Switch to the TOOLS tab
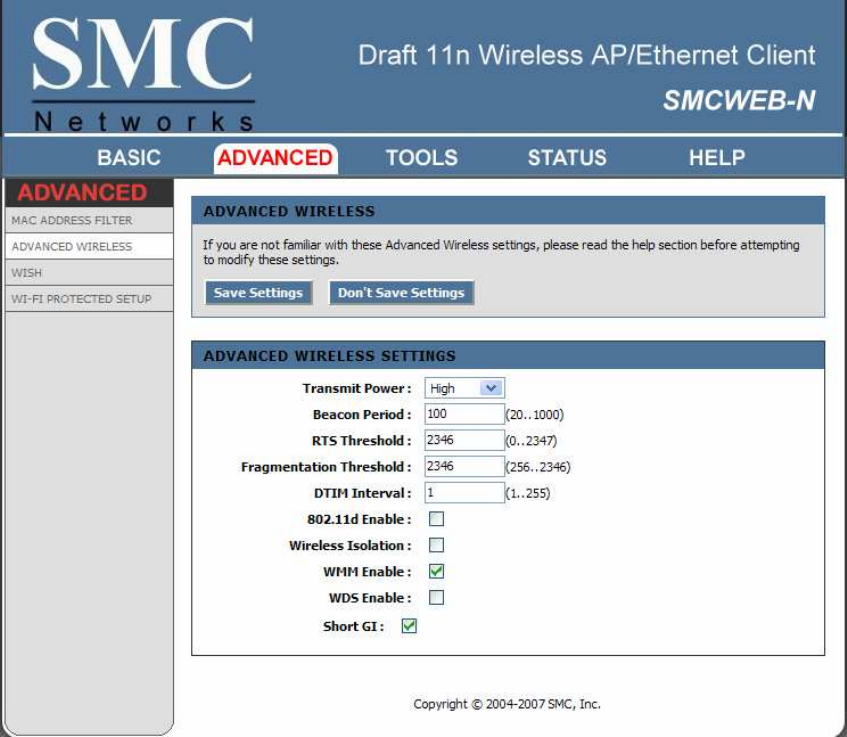 [421, 158]
